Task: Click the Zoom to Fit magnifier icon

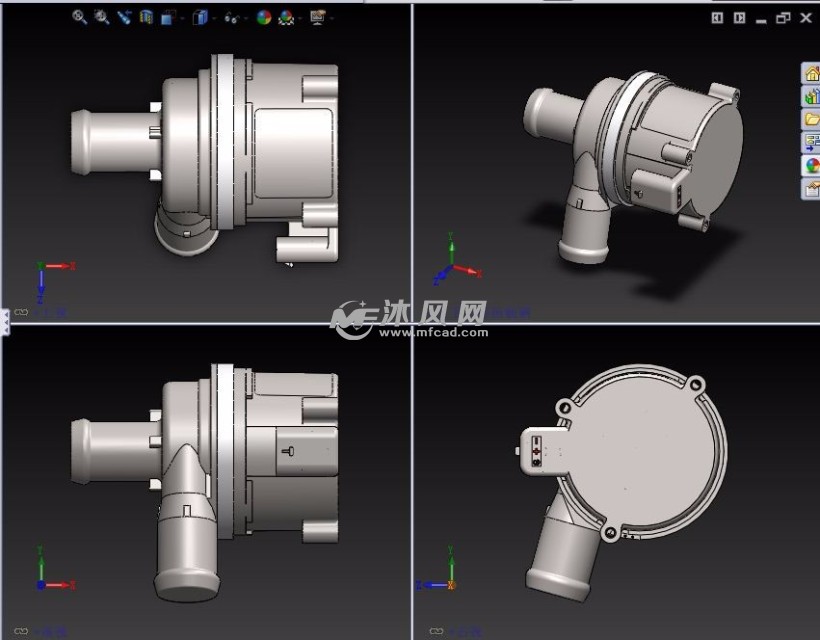Action: pos(80,17)
